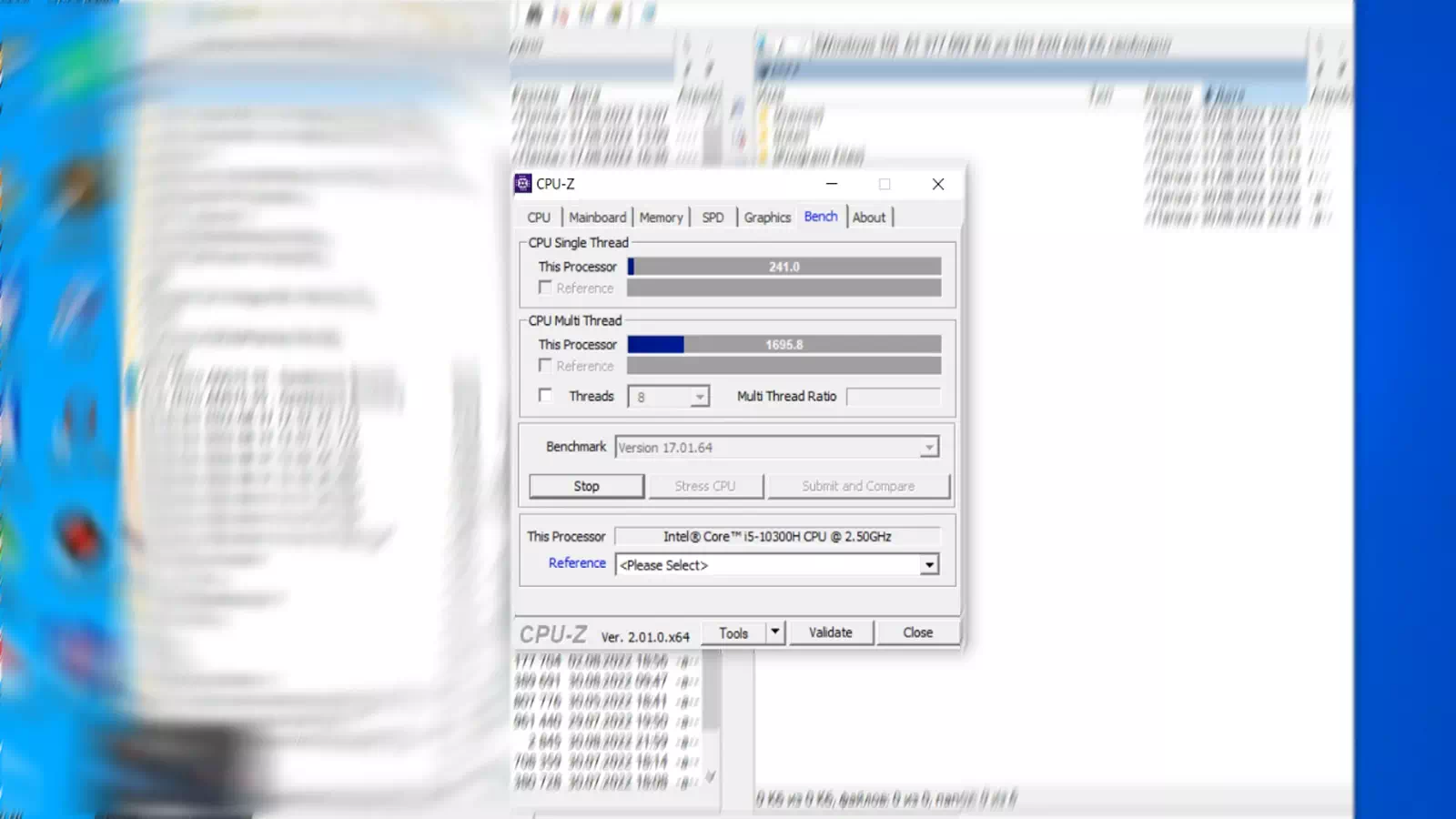Click the Multi Thread score progress bar
This screenshot has width=1456, height=819.
coord(784,345)
